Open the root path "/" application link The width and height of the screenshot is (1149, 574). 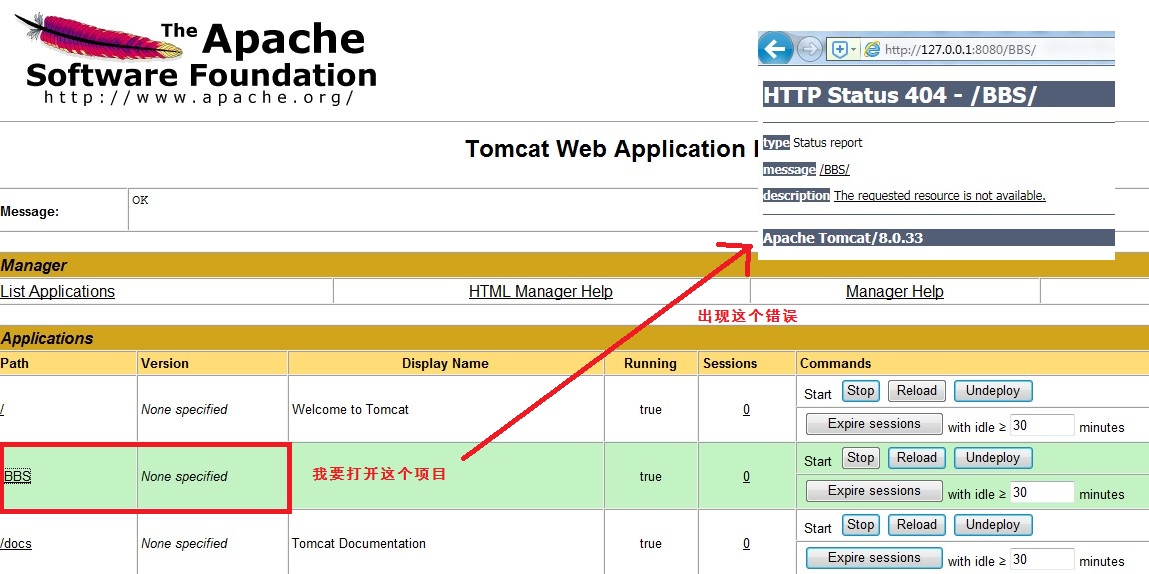[x=2, y=409]
